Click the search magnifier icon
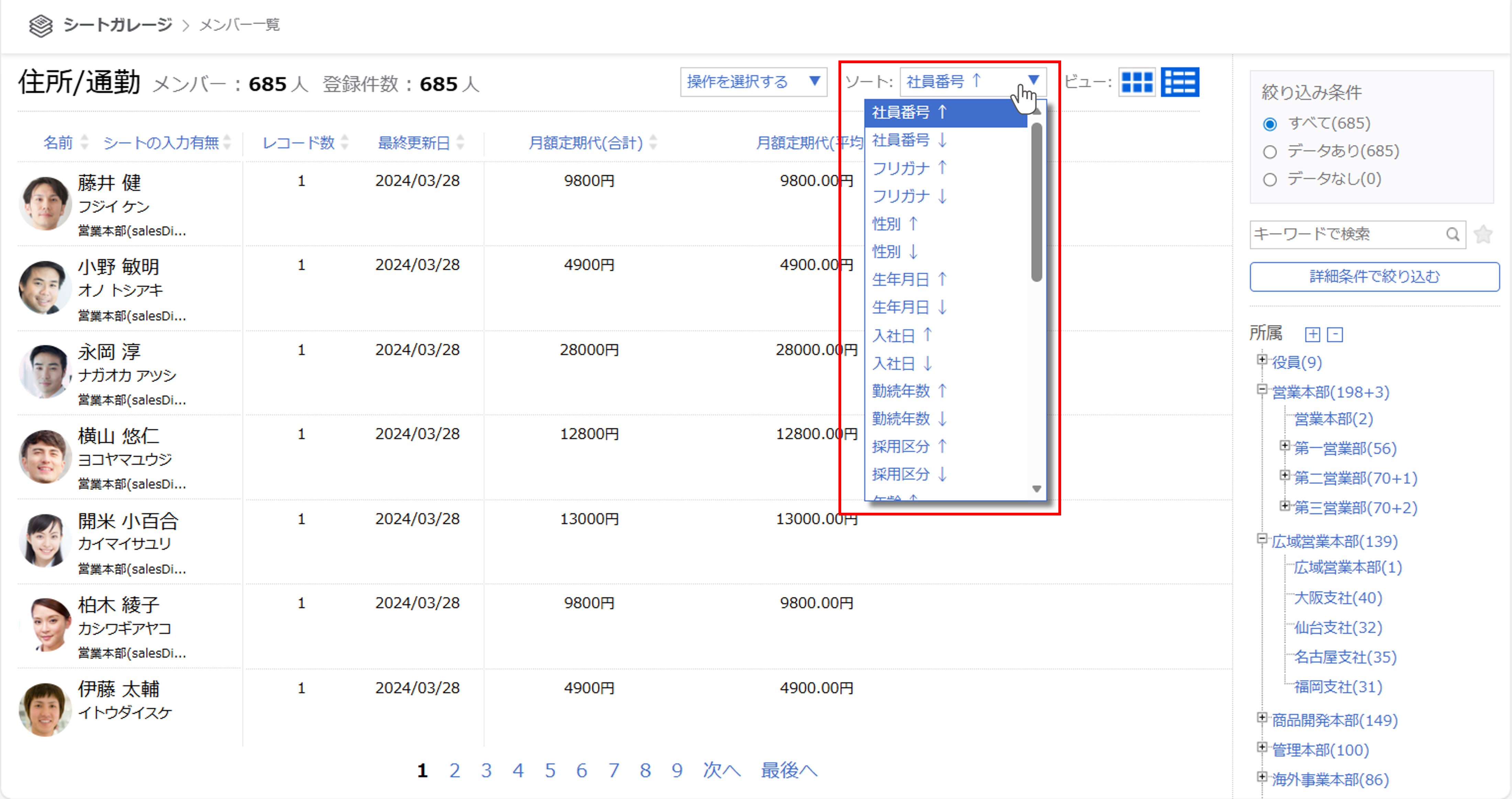This screenshot has width=1512, height=799. point(1452,234)
